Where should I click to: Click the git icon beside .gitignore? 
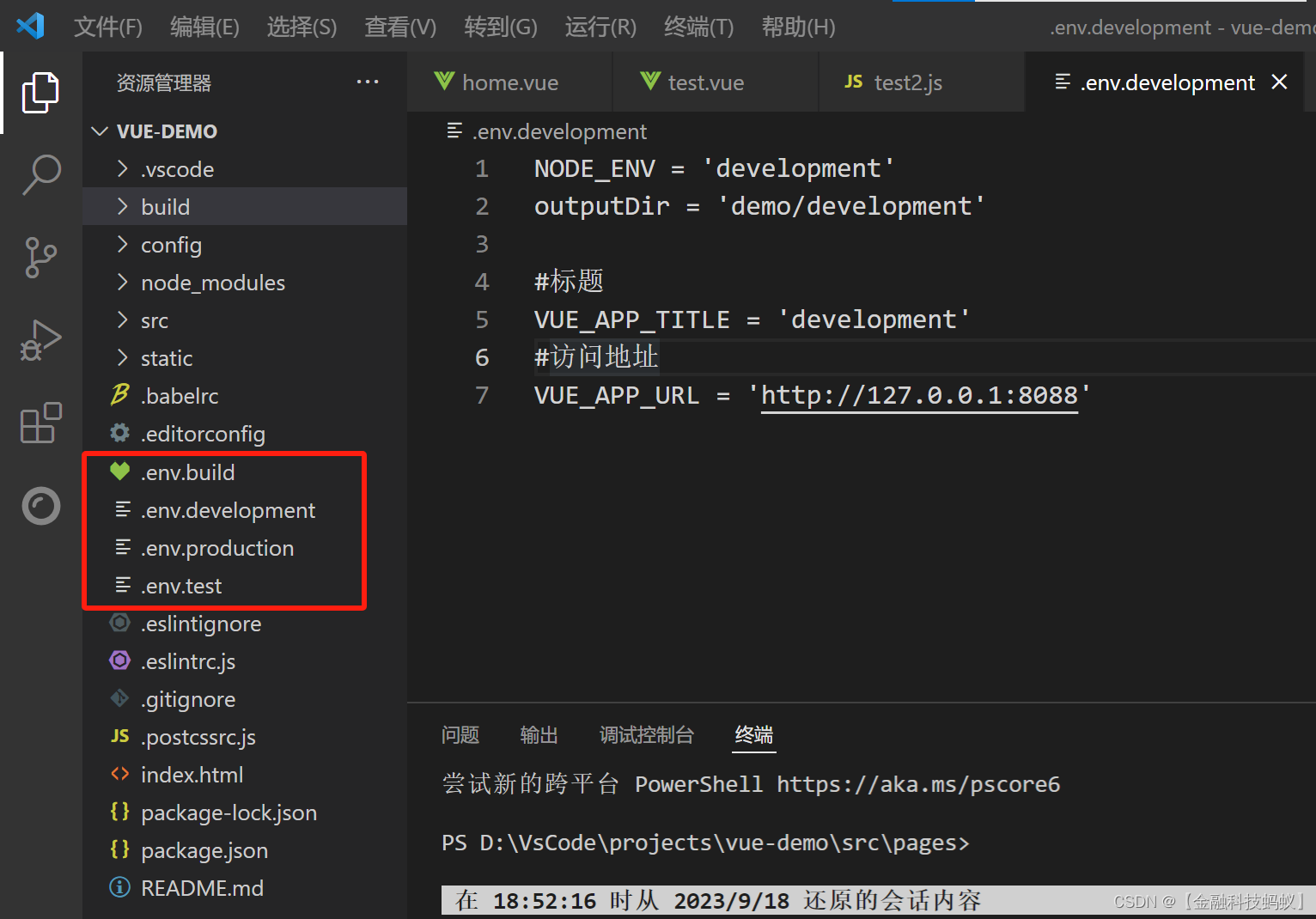click(x=120, y=698)
